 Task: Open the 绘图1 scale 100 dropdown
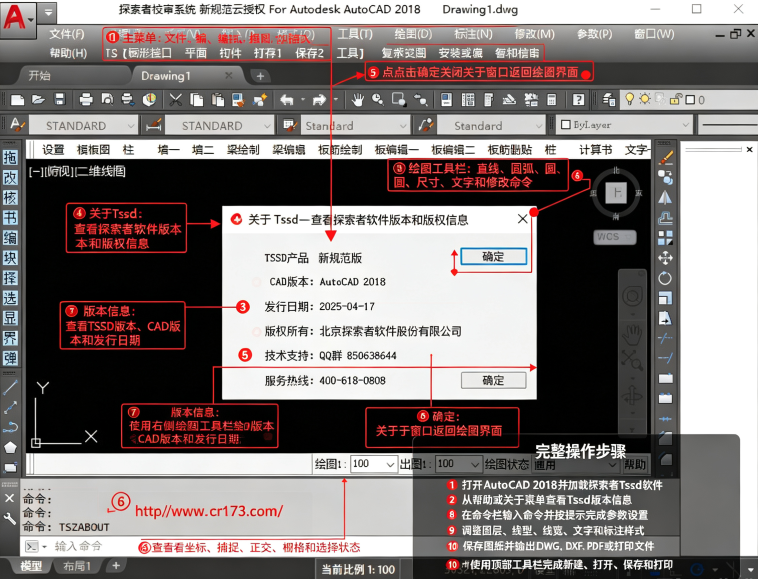[x=374, y=464]
